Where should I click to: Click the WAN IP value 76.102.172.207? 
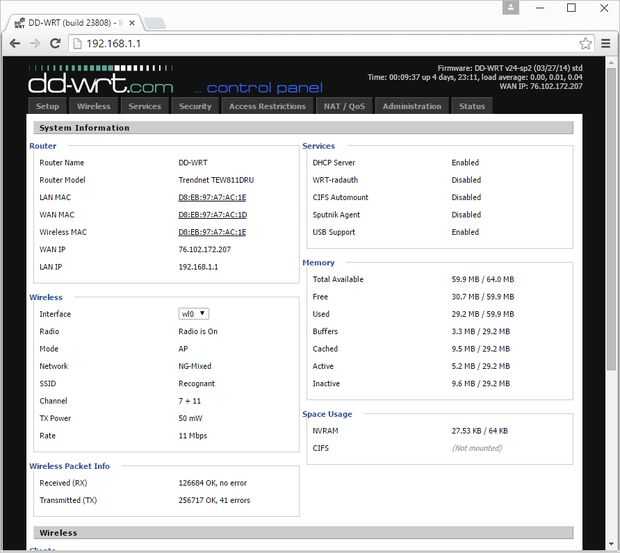tap(204, 249)
